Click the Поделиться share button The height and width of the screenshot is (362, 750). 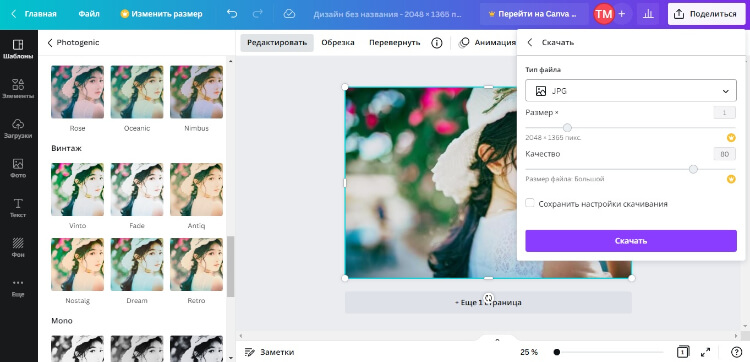point(706,14)
